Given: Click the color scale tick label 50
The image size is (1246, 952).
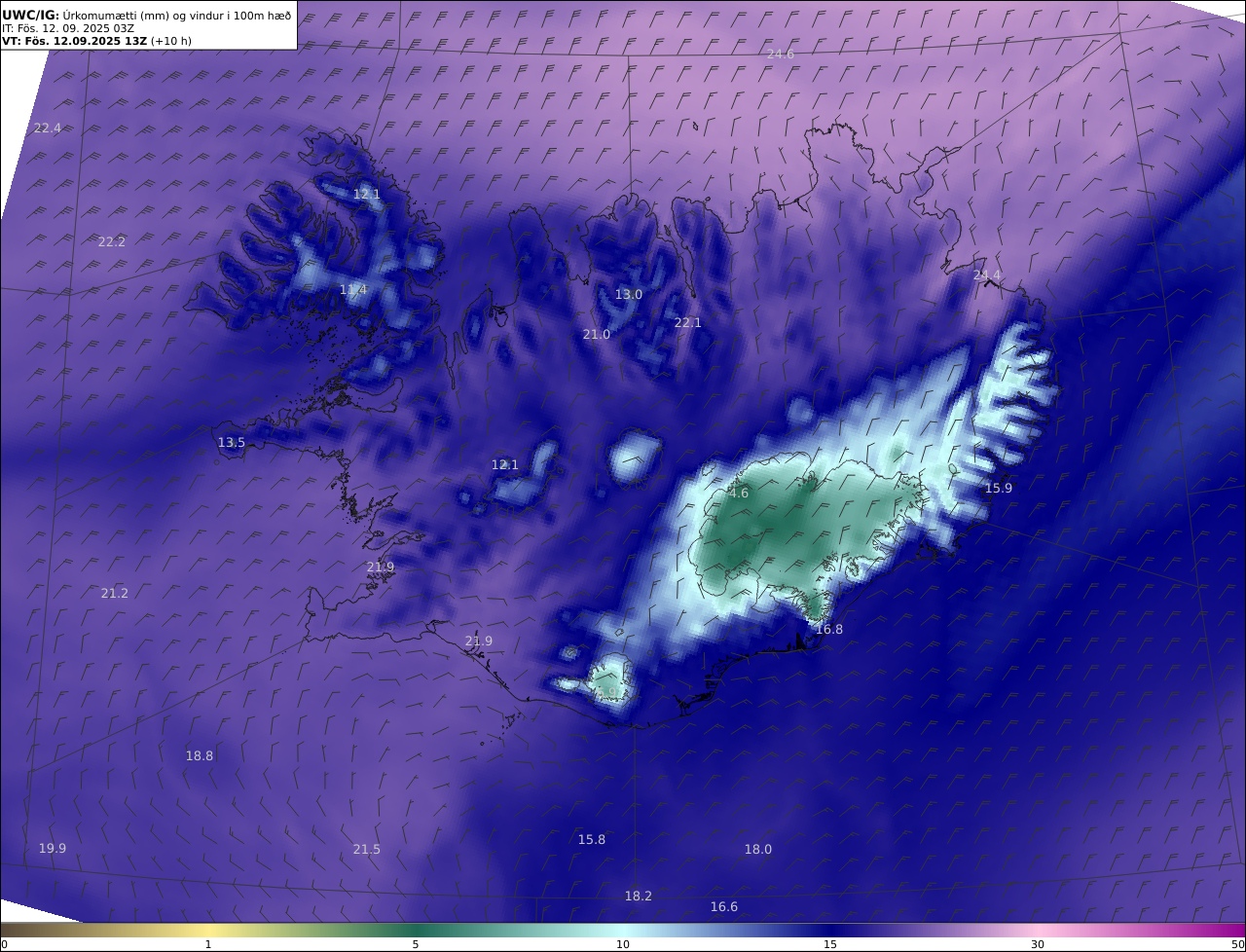Looking at the screenshot, I should pyautogui.click(x=1238, y=944).
